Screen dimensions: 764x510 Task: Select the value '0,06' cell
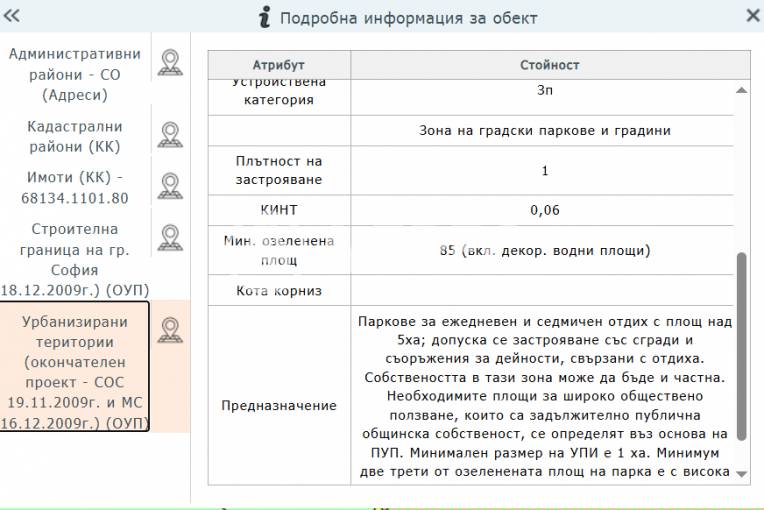click(x=543, y=210)
